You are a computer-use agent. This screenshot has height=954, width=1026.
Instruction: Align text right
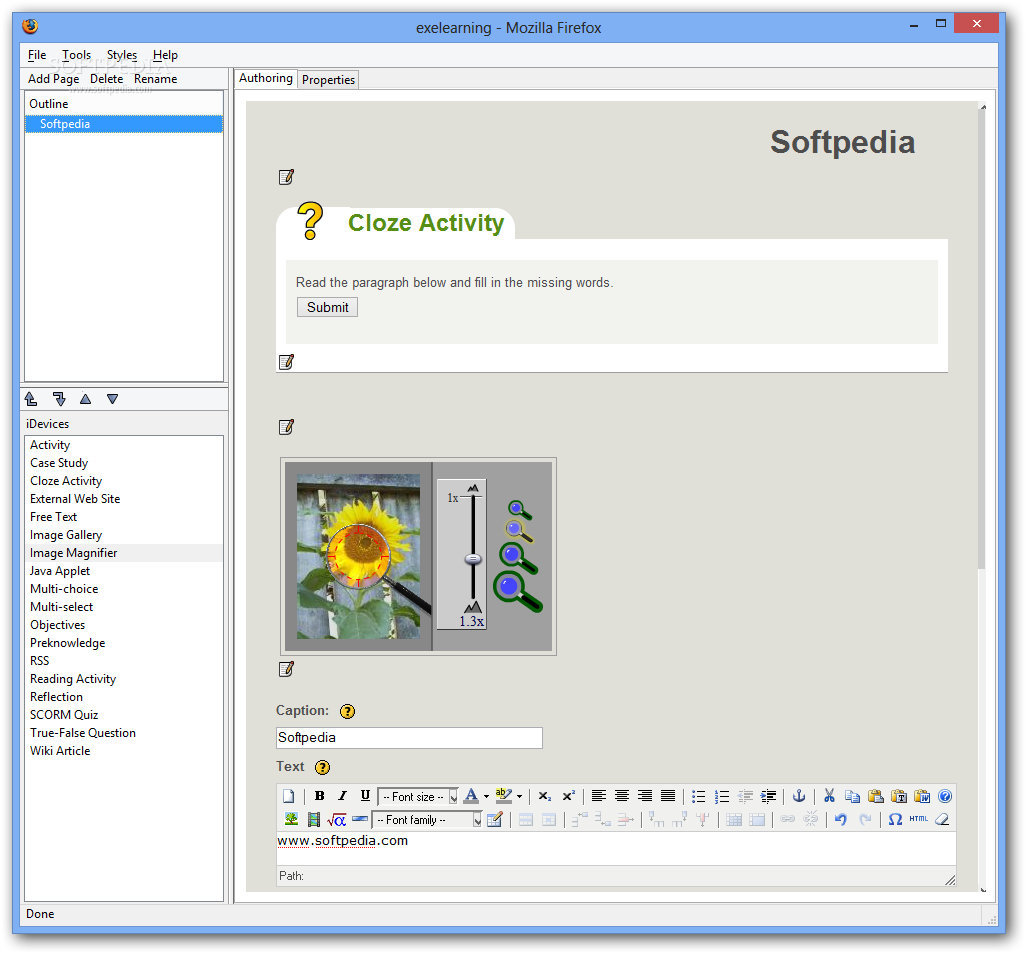tap(645, 796)
